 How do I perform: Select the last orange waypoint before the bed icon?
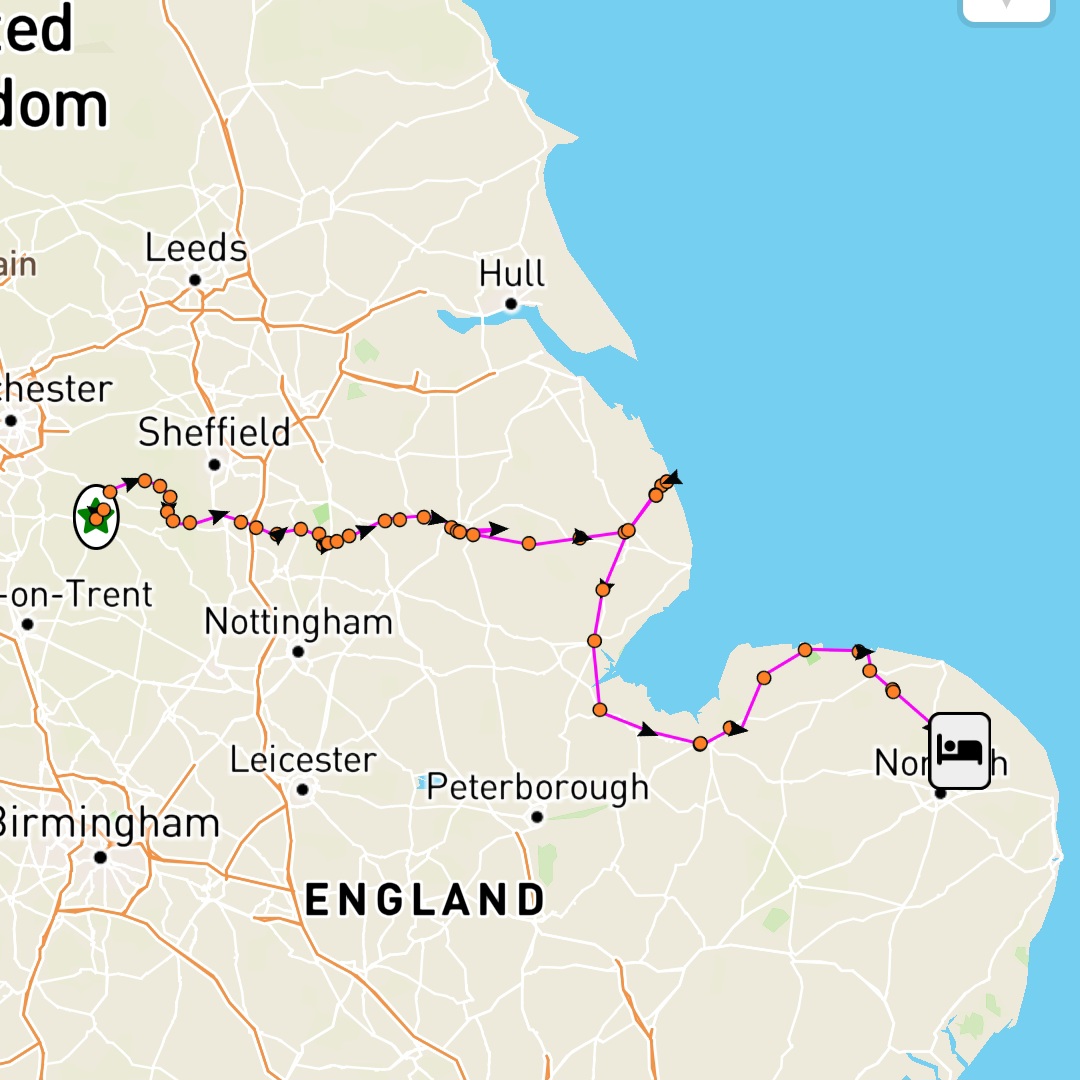(893, 690)
